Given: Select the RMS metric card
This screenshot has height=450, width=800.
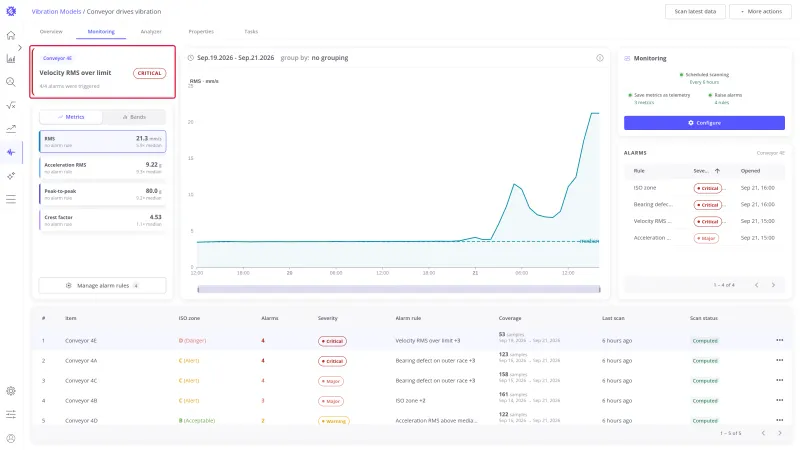Looking at the screenshot, I should 103,141.
